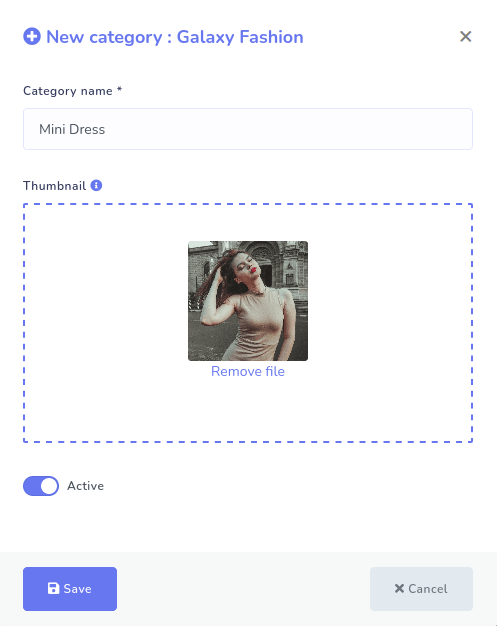Click the Active label text

pyautogui.click(x=85, y=486)
